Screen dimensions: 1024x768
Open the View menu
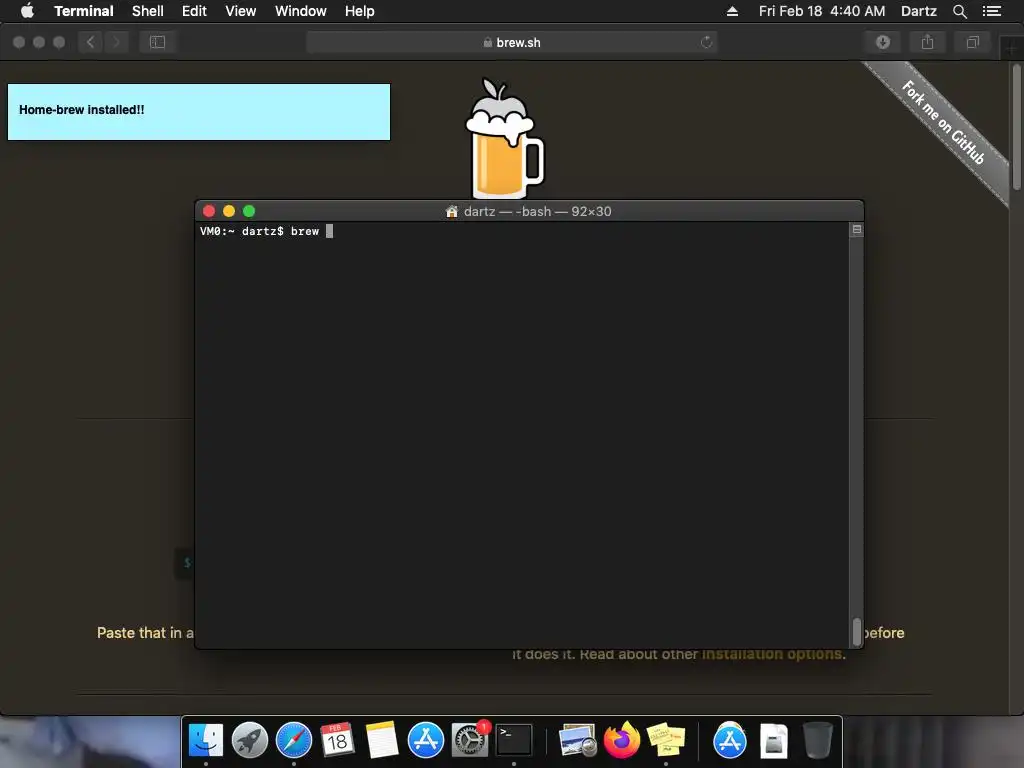240,11
